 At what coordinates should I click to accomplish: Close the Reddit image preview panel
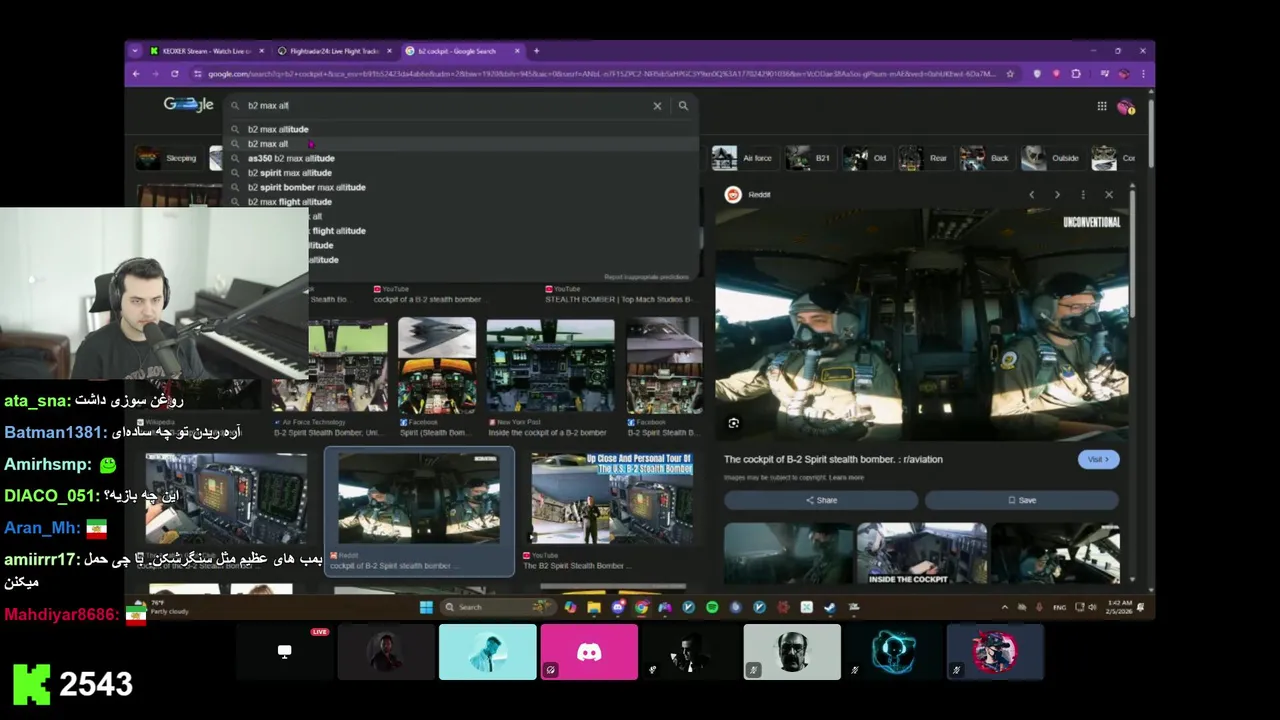1109,195
